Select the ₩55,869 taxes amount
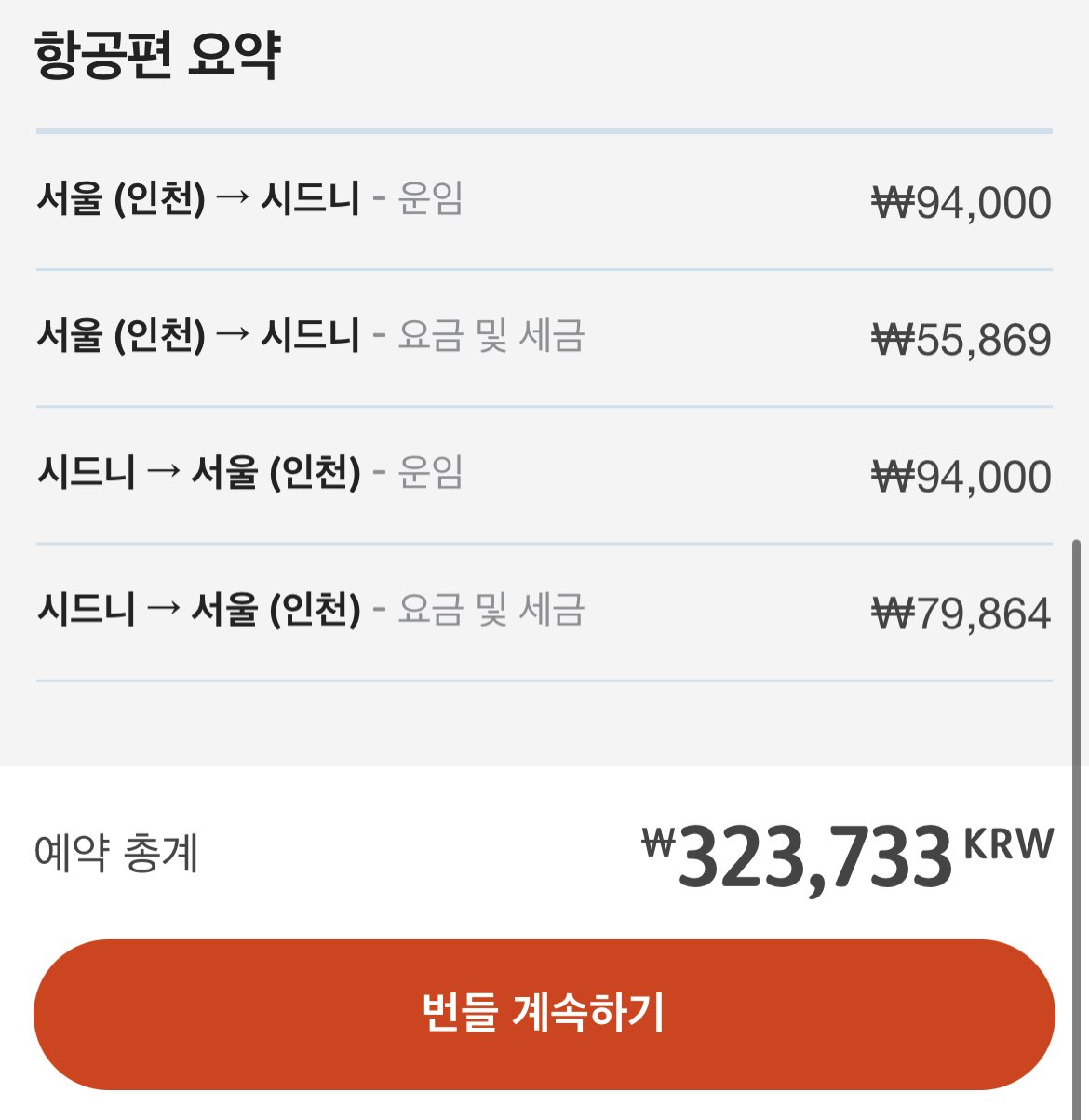The width and height of the screenshot is (1089, 1120). pos(961,340)
